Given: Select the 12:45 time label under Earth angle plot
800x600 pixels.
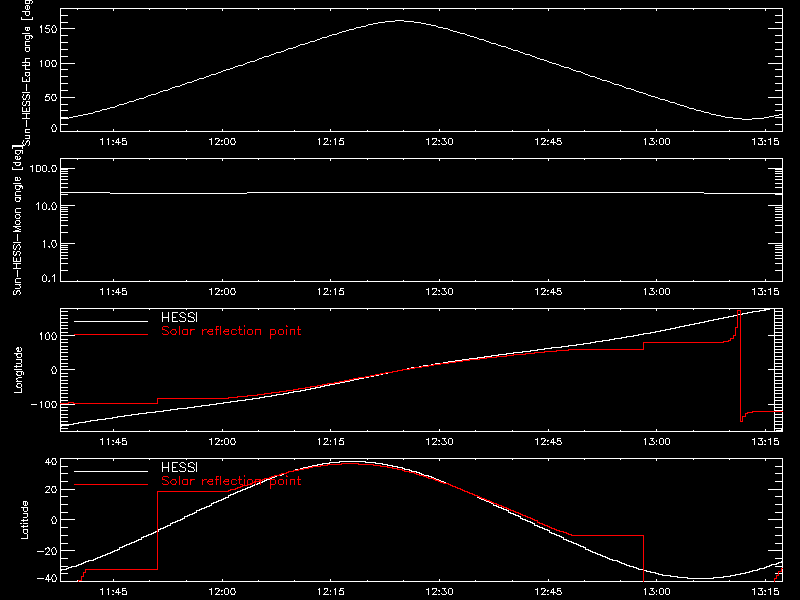Looking at the screenshot, I should click(548, 141).
